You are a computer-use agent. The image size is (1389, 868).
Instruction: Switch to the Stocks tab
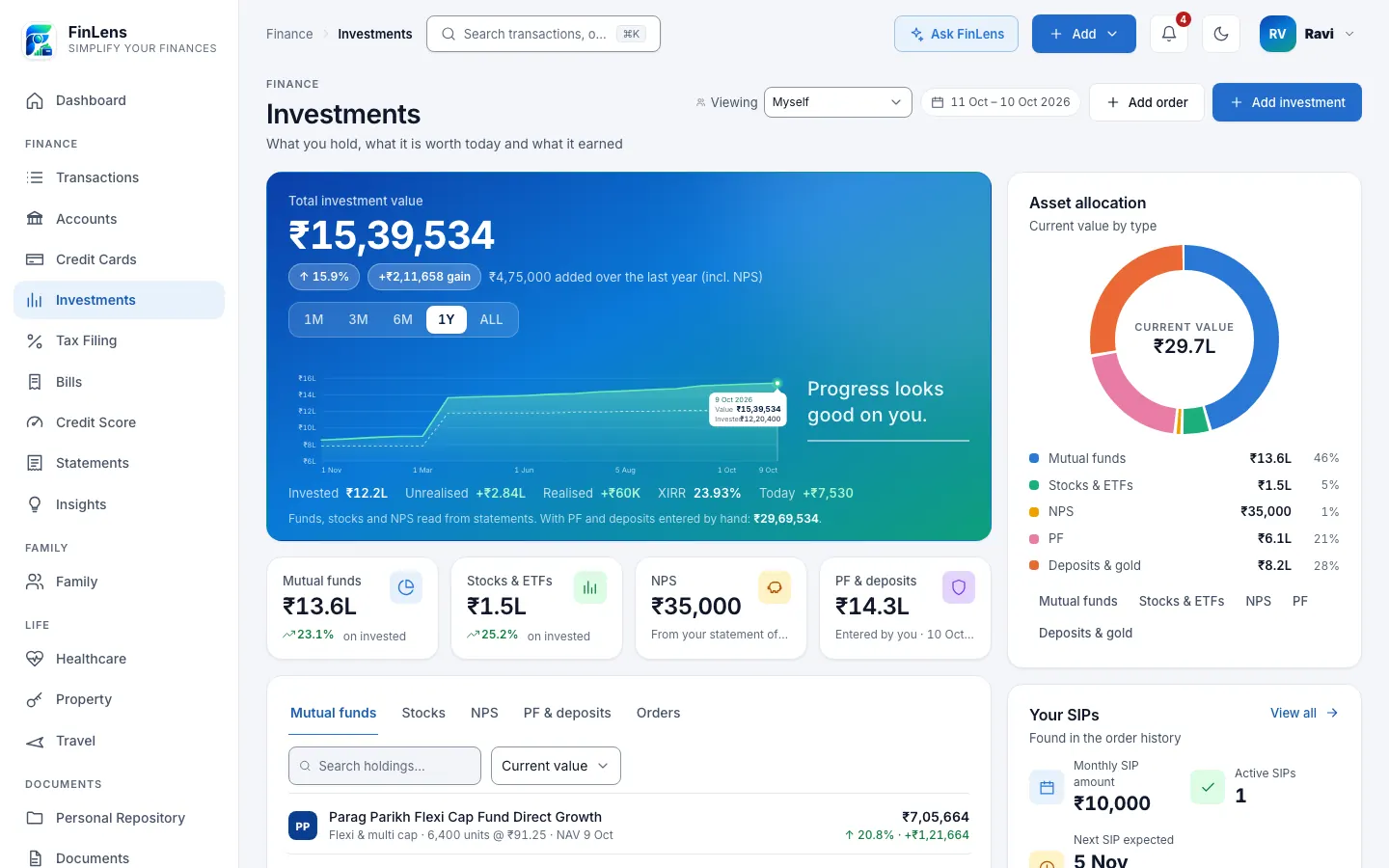(x=423, y=713)
